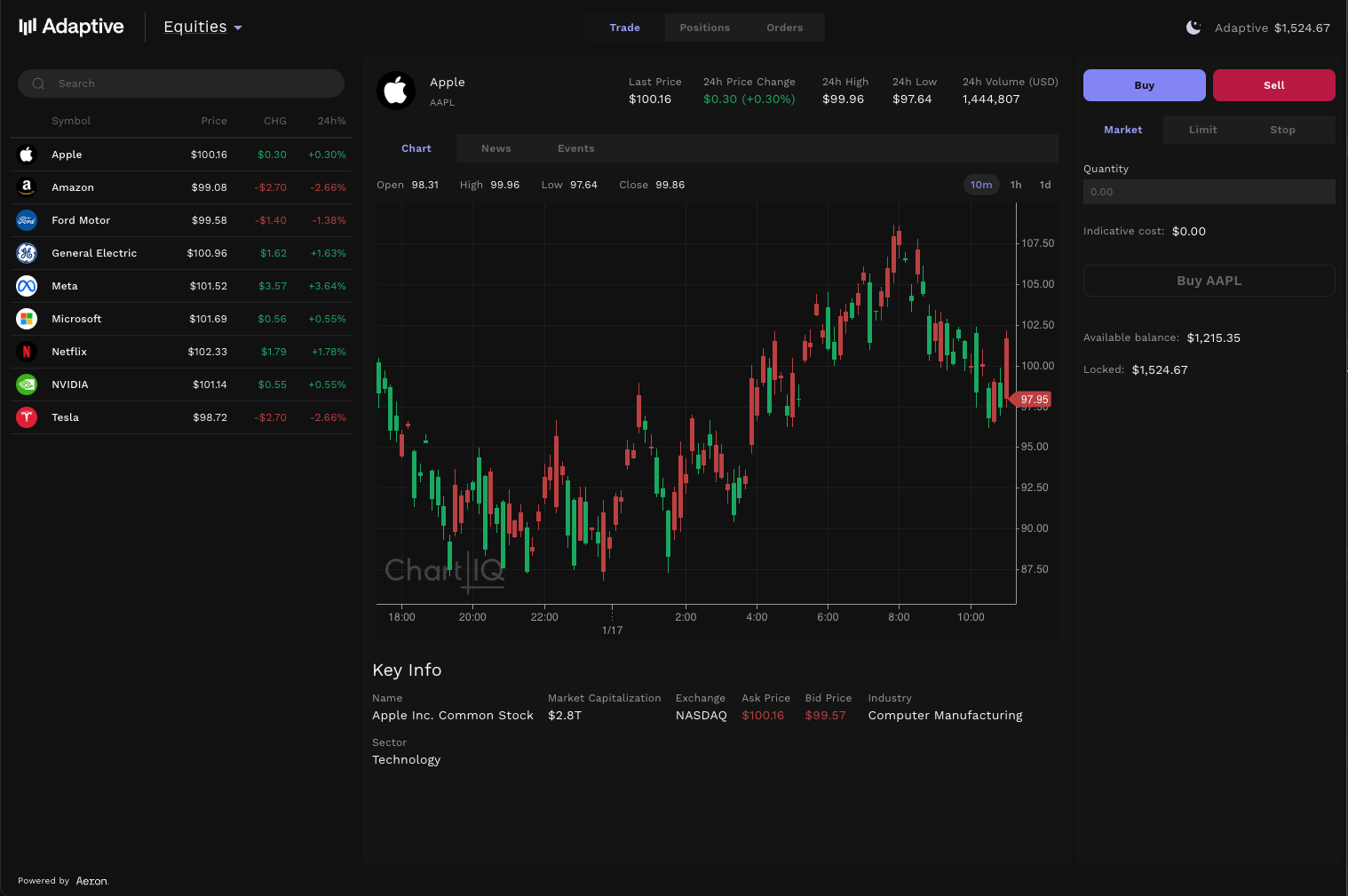This screenshot has width=1348, height=896.
Task: Toggle dark mode with the moon icon
Action: pos(1193,28)
